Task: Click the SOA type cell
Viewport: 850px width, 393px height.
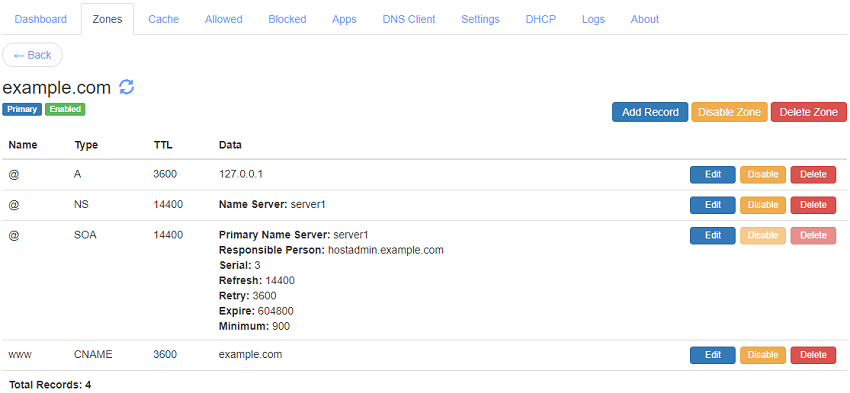Action: click(85, 235)
